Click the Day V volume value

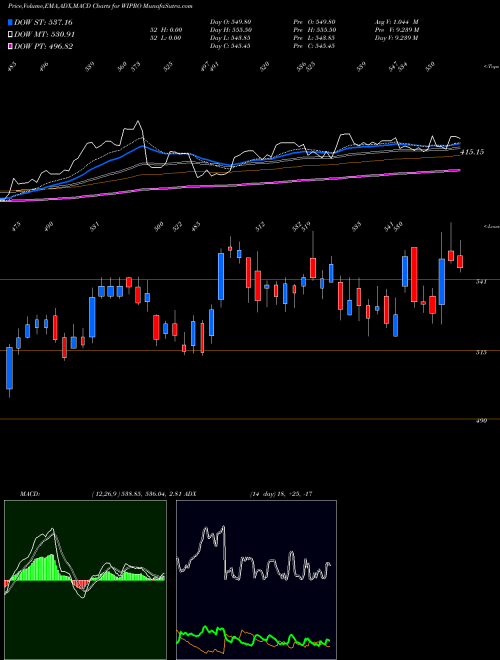click(396, 38)
